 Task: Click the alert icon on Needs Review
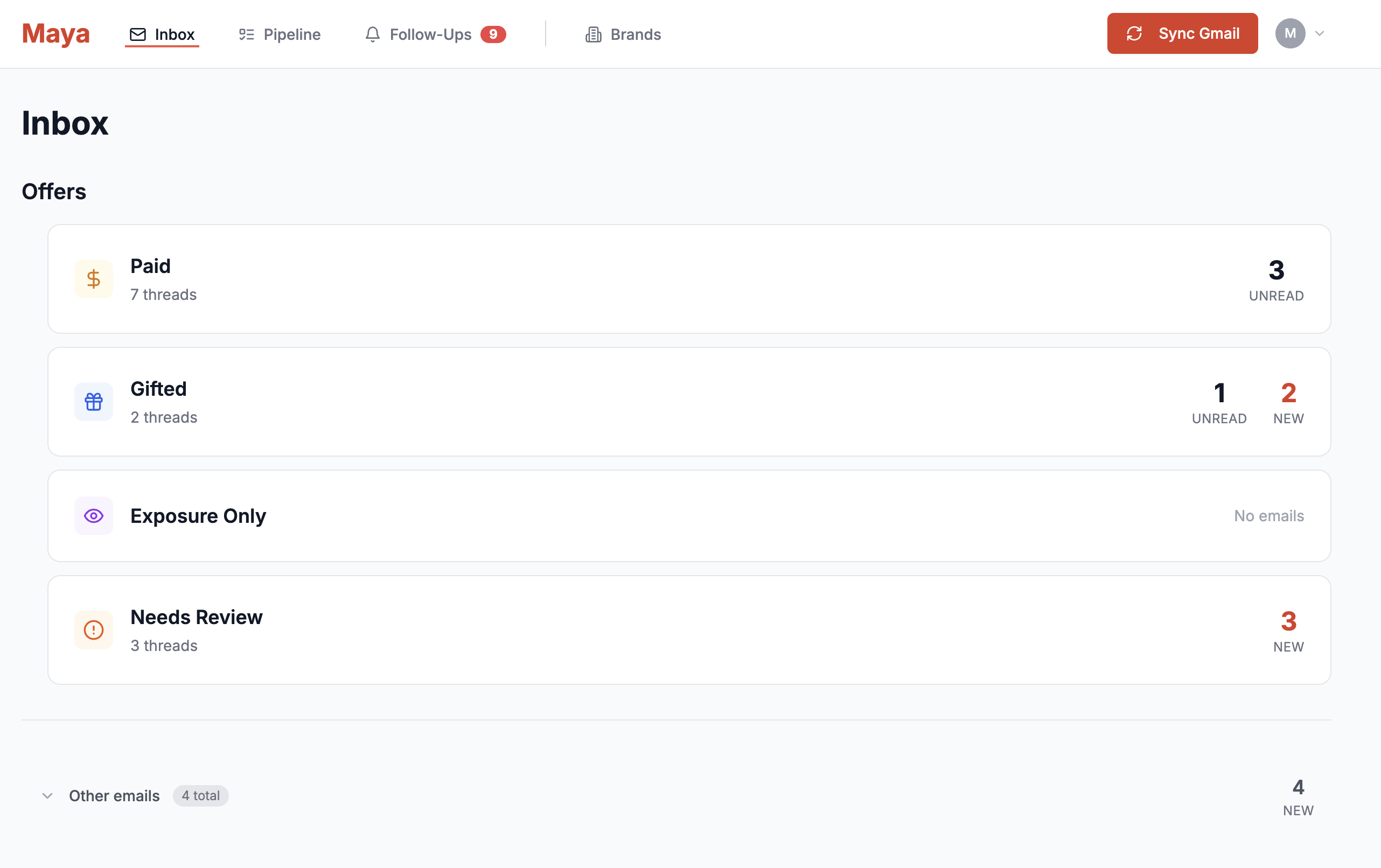pos(93,629)
